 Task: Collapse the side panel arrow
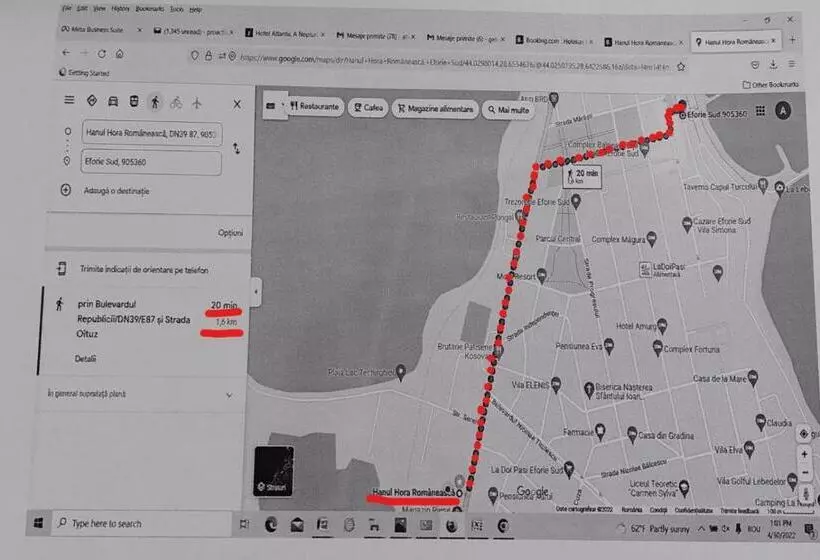coord(256,291)
